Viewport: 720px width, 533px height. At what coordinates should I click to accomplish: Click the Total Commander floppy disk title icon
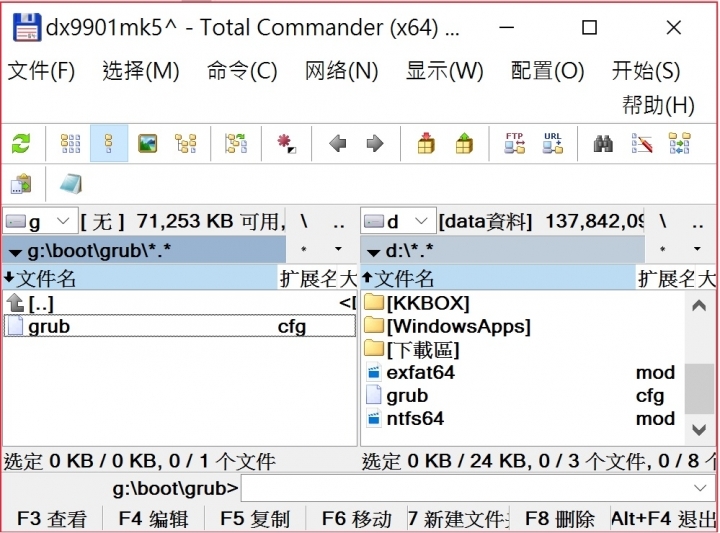(27, 28)
